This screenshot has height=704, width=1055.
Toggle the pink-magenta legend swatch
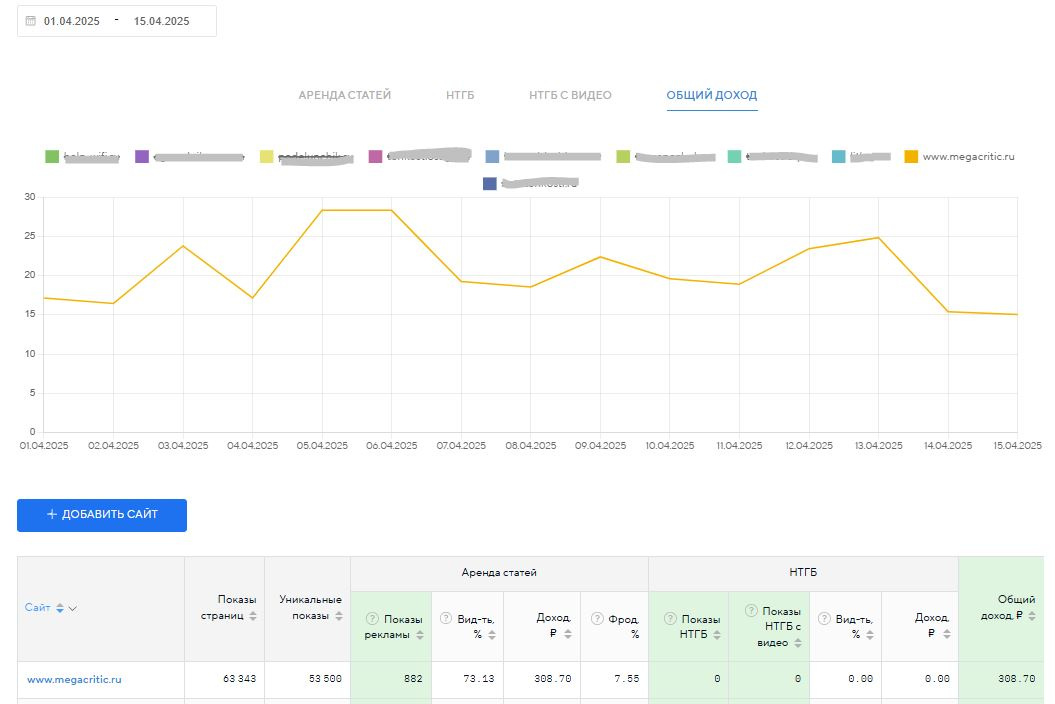pos(375,156)
